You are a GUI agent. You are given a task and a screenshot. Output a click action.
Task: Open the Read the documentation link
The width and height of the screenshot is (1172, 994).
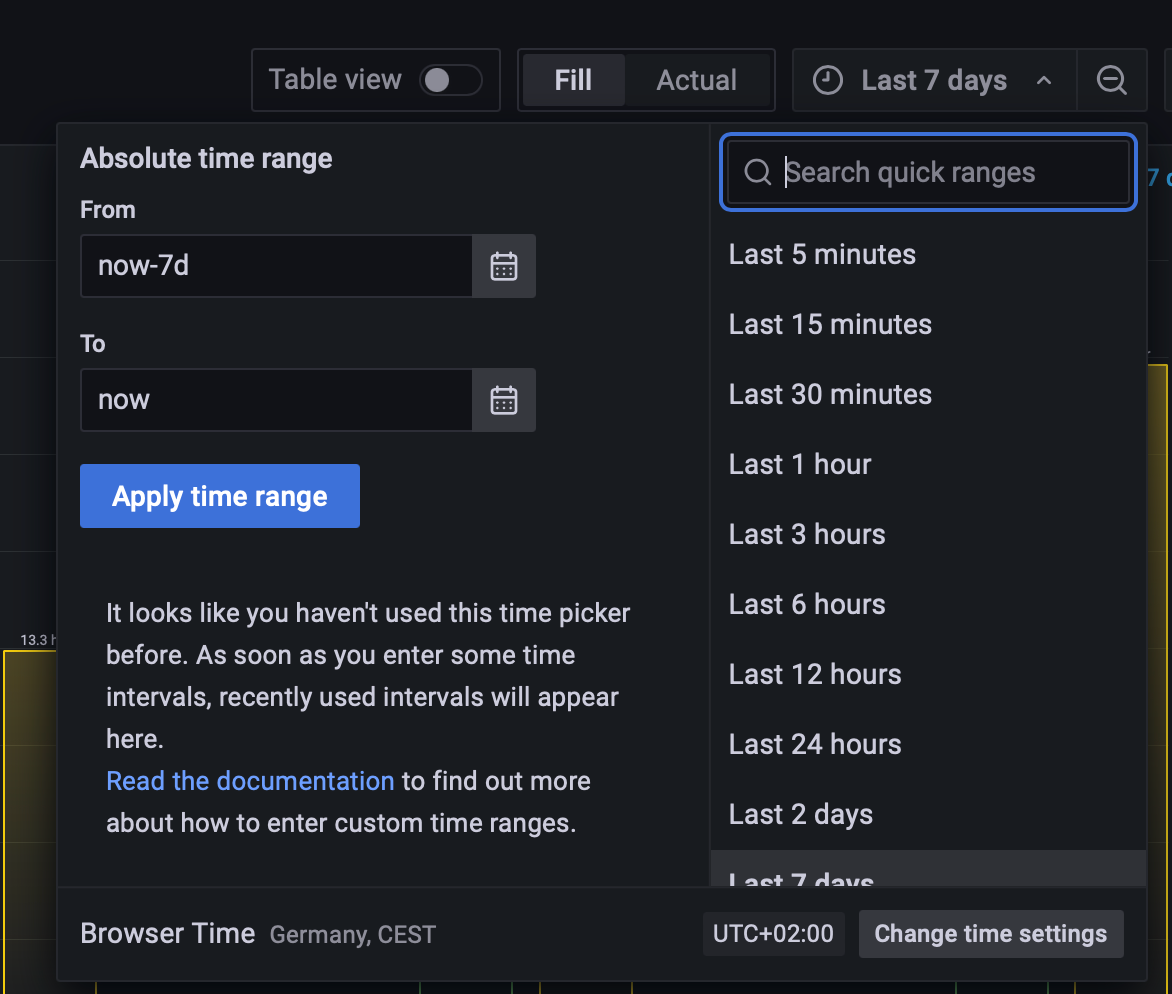click(x=250, y=781)
